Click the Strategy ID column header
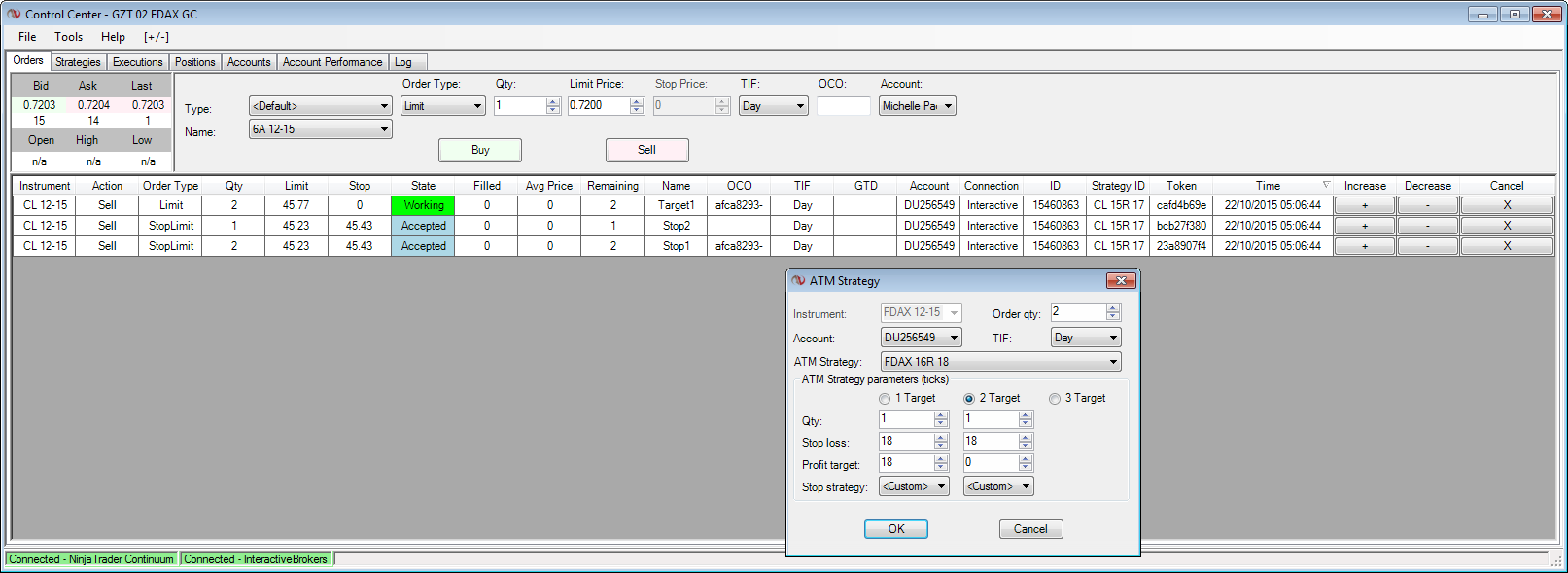 [1118, 186]
